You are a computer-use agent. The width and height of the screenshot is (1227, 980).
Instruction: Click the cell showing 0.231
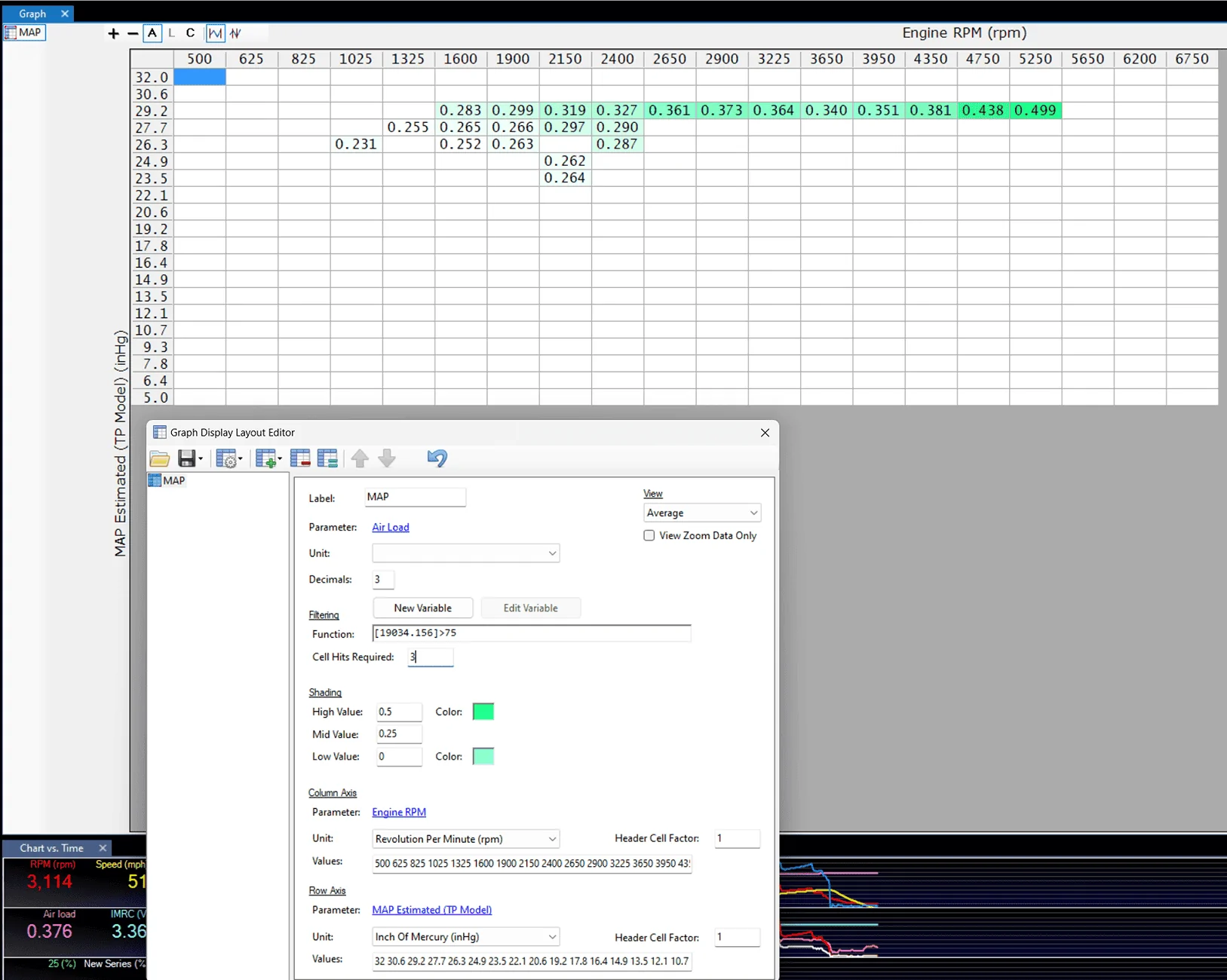coord(356,144)
